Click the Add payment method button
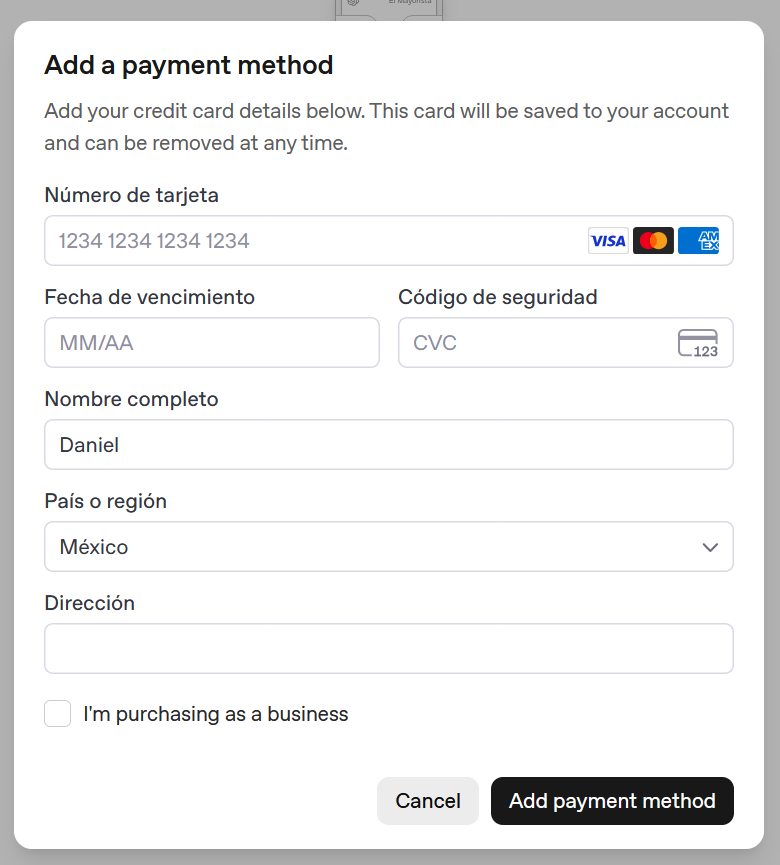 (x=612, y=801)
